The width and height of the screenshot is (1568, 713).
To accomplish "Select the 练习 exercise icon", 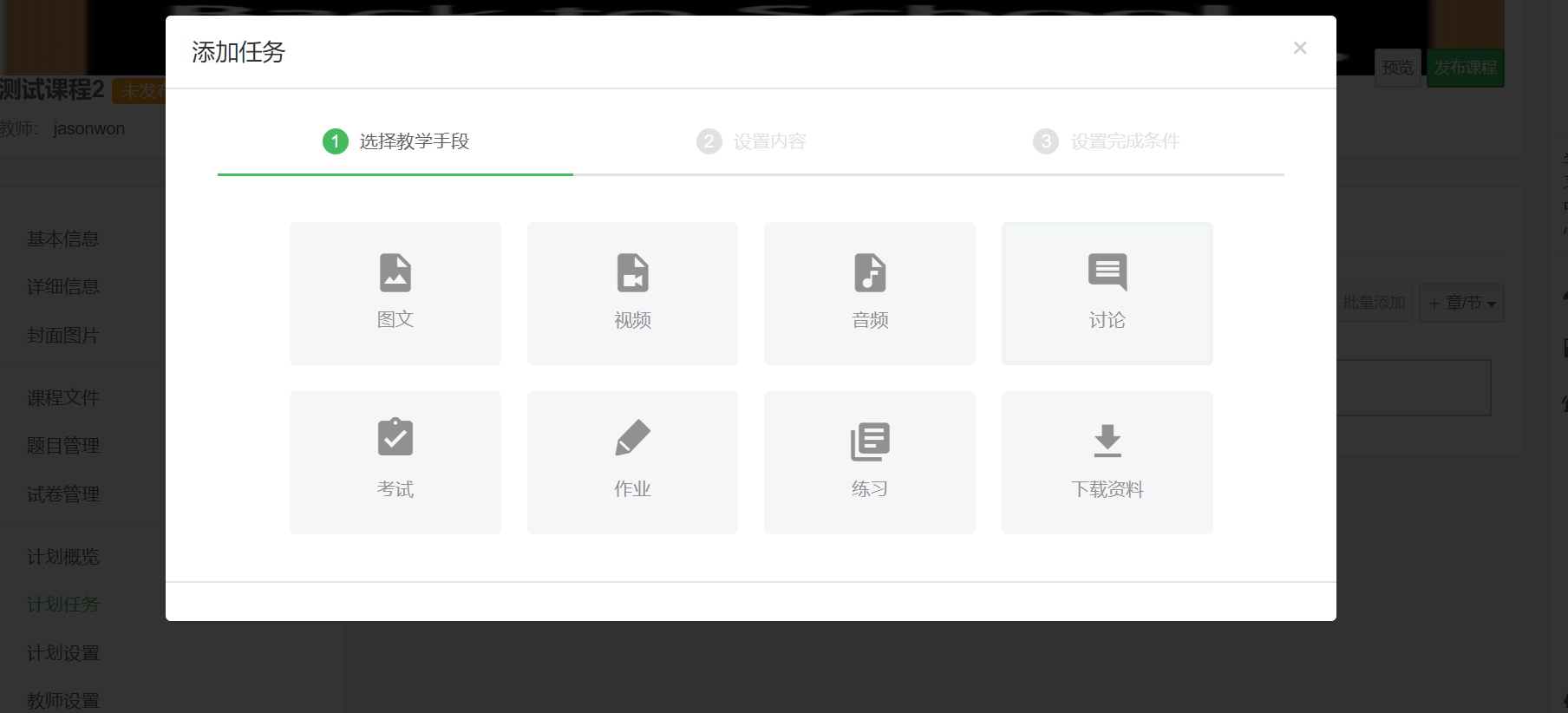I will (x=870, y=442).
